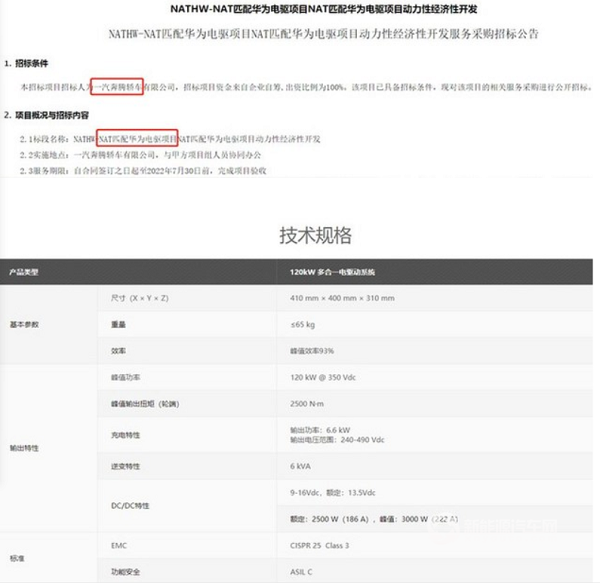
Task: Click the 峰值效率93% cell
Action: [312, 351]
